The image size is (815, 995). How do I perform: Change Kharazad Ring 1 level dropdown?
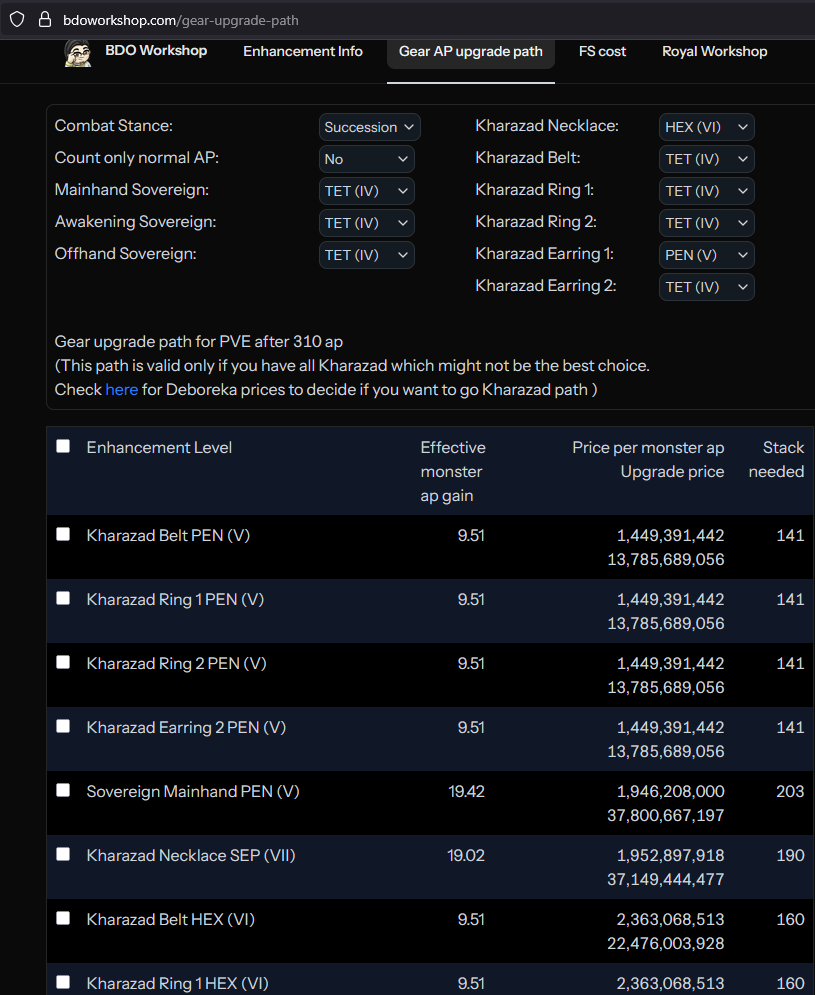(x=706, y=191)
